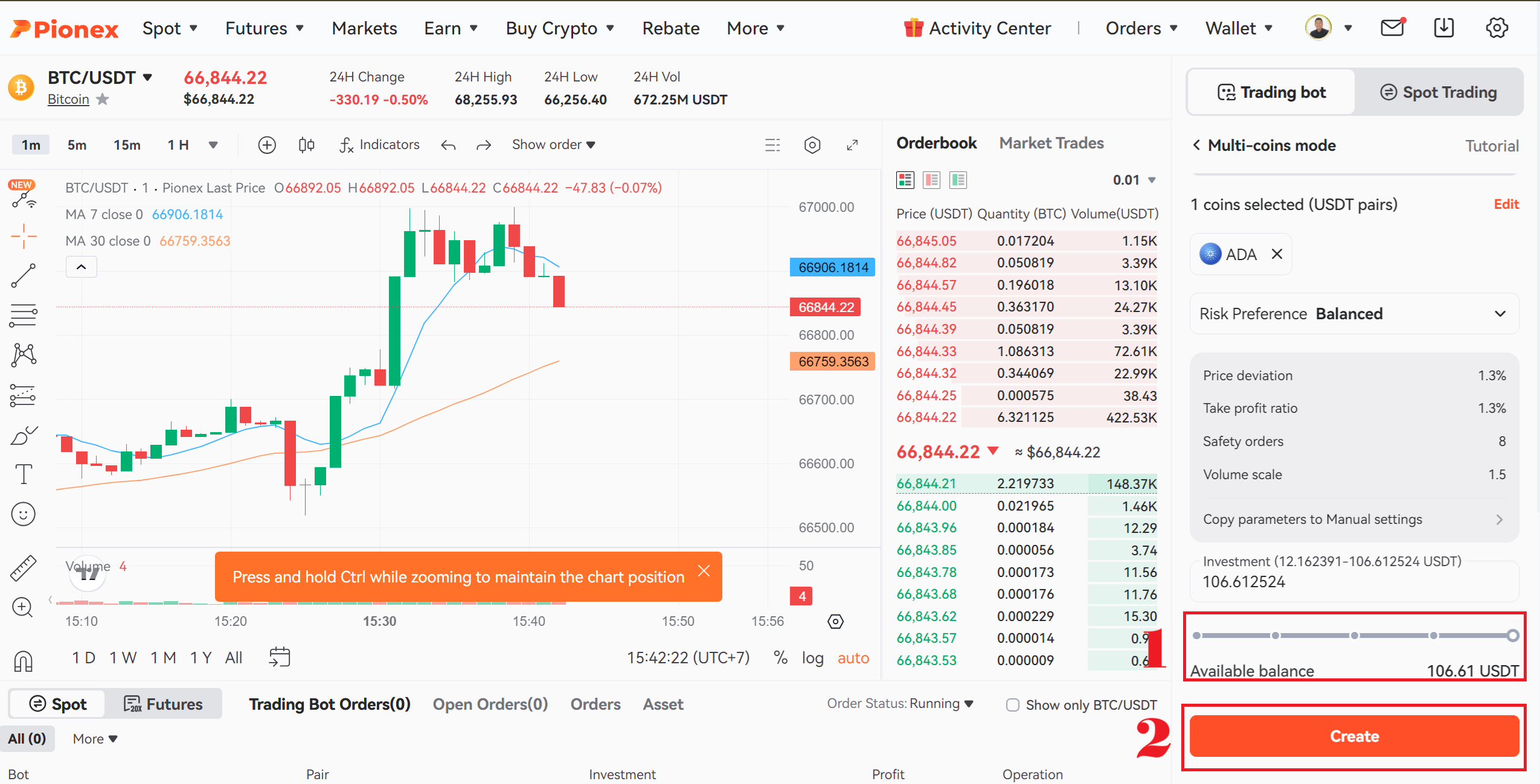Open chart hexagon settings icon
Screen dimensions: 1540x784
pos(812,145)
